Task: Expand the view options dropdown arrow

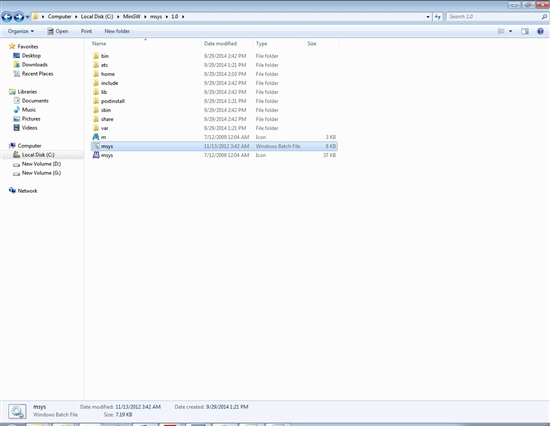Action: click(x=510, y=31)
